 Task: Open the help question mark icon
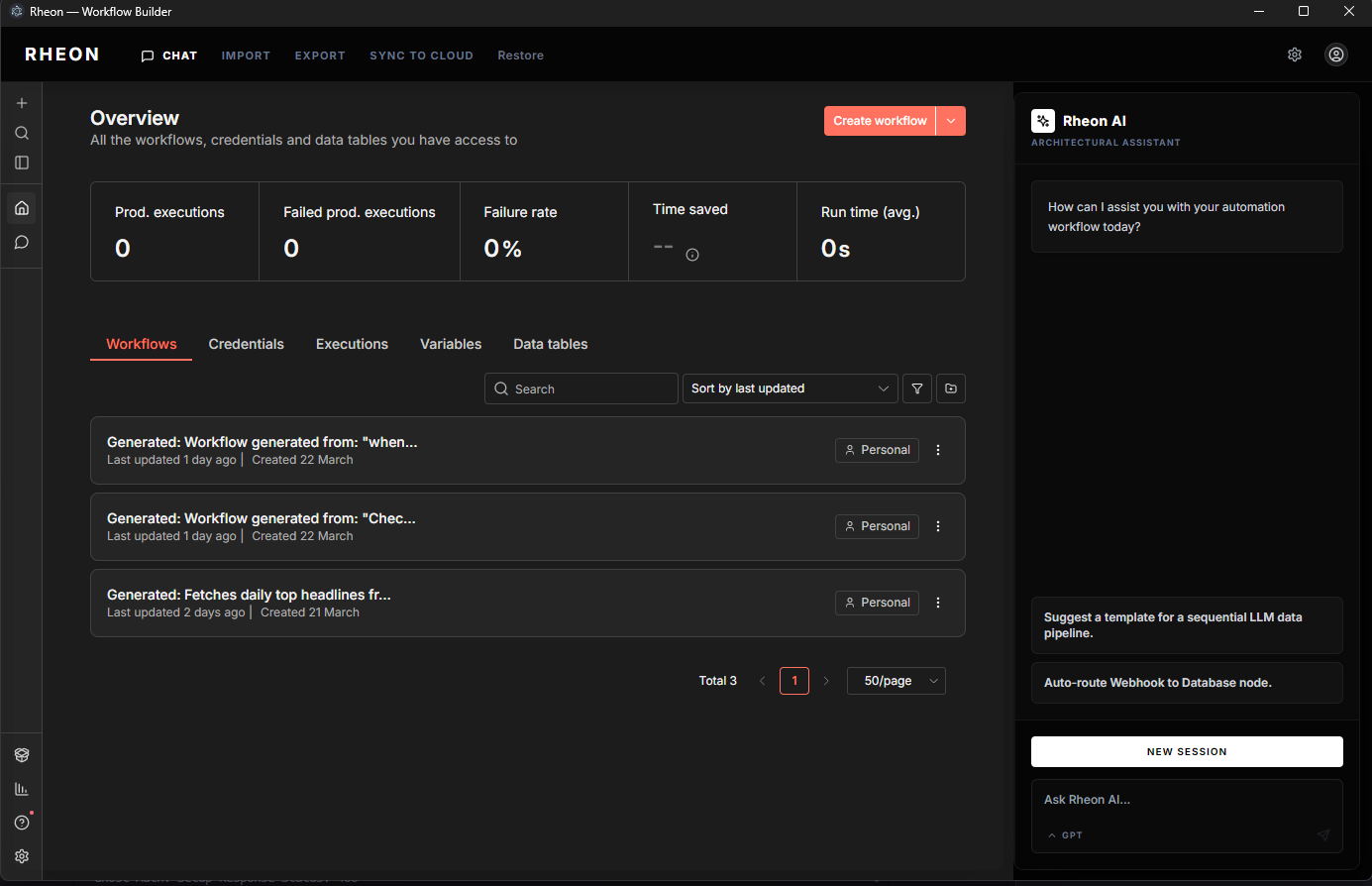(22, 823)
